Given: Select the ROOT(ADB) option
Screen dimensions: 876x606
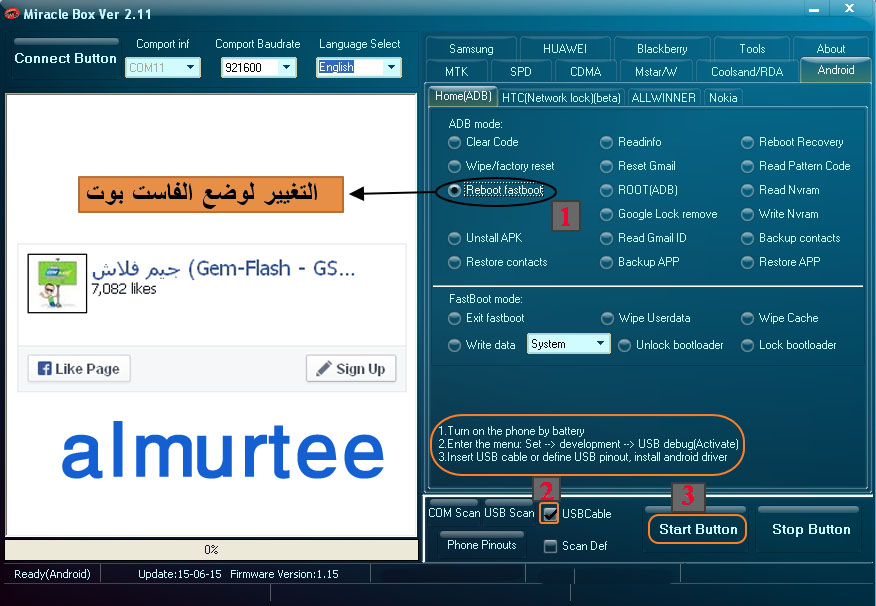Looking at the screenshot, I should [606, 190].
